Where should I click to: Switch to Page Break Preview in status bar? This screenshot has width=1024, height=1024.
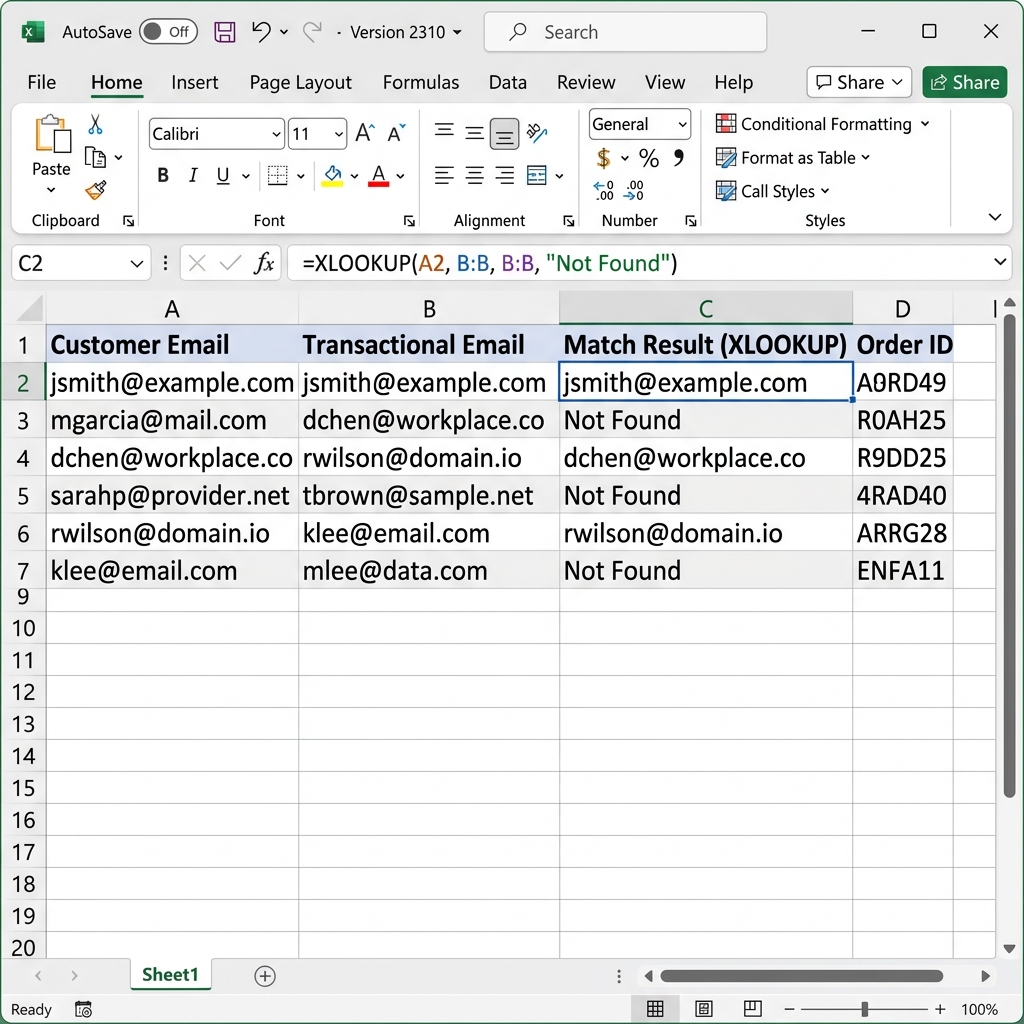point(752,1008)
